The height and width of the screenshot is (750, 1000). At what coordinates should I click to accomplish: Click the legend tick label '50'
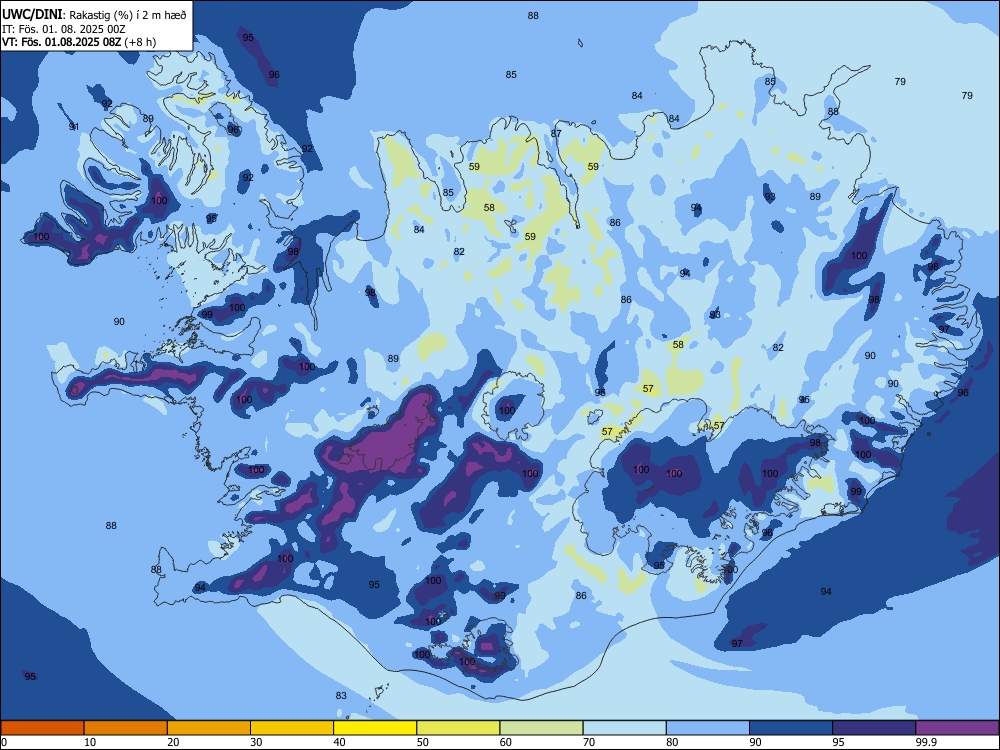point(423,742)
